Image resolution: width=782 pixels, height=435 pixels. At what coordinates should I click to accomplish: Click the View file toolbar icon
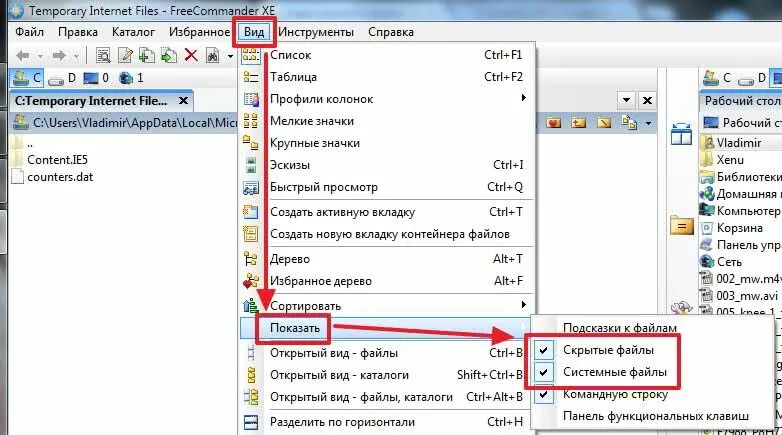pyautogui.click(x=103, y=55)
